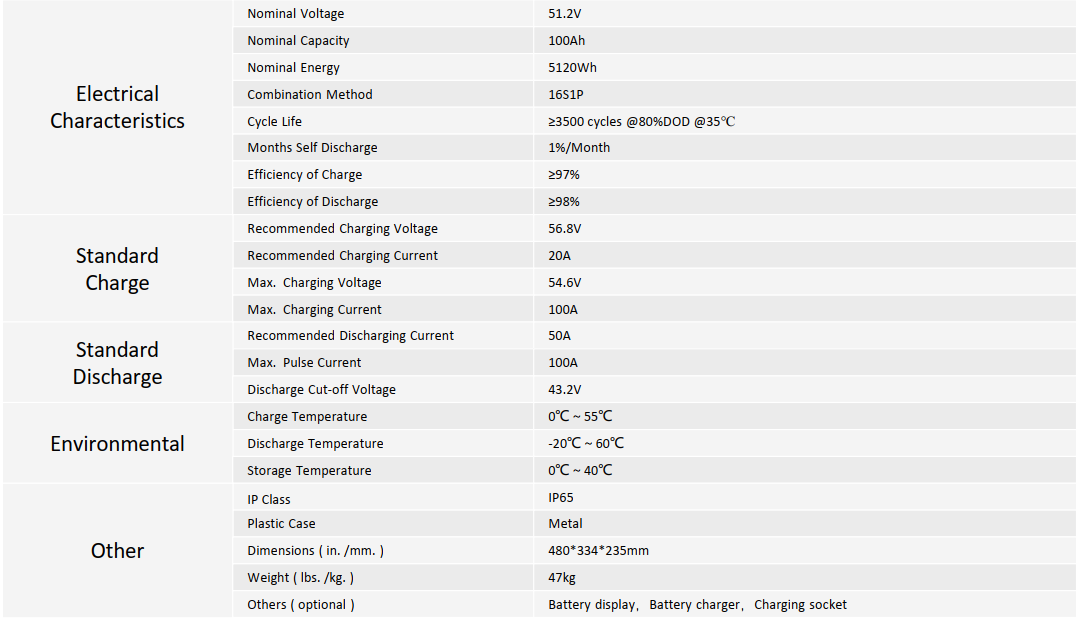Select the Standard Charge section heading
The image size is (1083, 624).
tap(117, 269)
